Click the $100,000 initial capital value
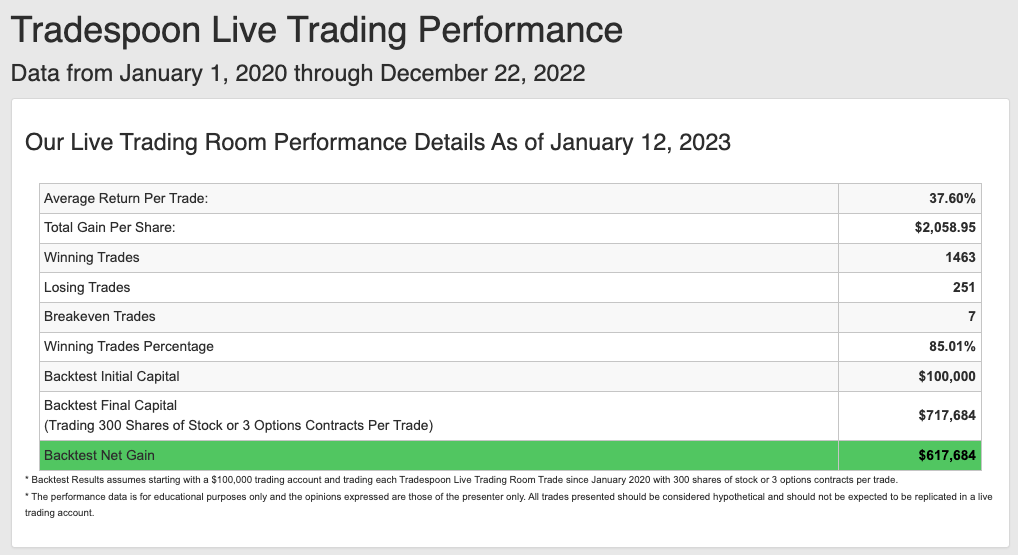This screenshot has height=555, width=1018. click(947, 376)
